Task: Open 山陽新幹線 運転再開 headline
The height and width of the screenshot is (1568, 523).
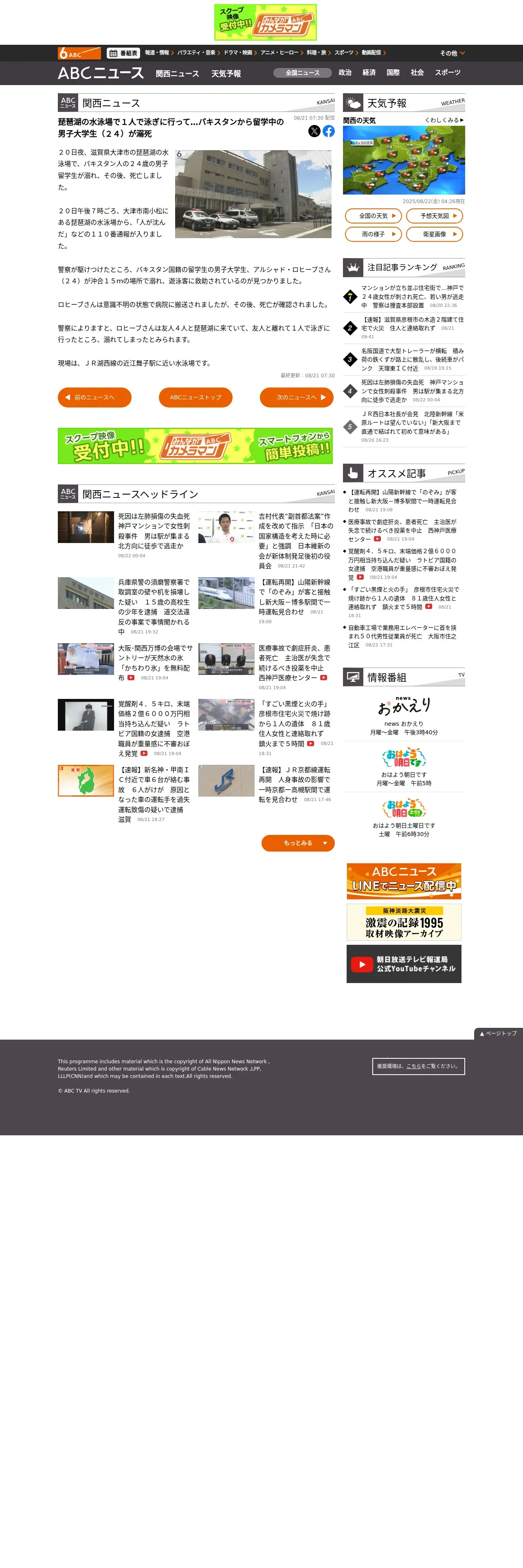Action: [295, 596]
